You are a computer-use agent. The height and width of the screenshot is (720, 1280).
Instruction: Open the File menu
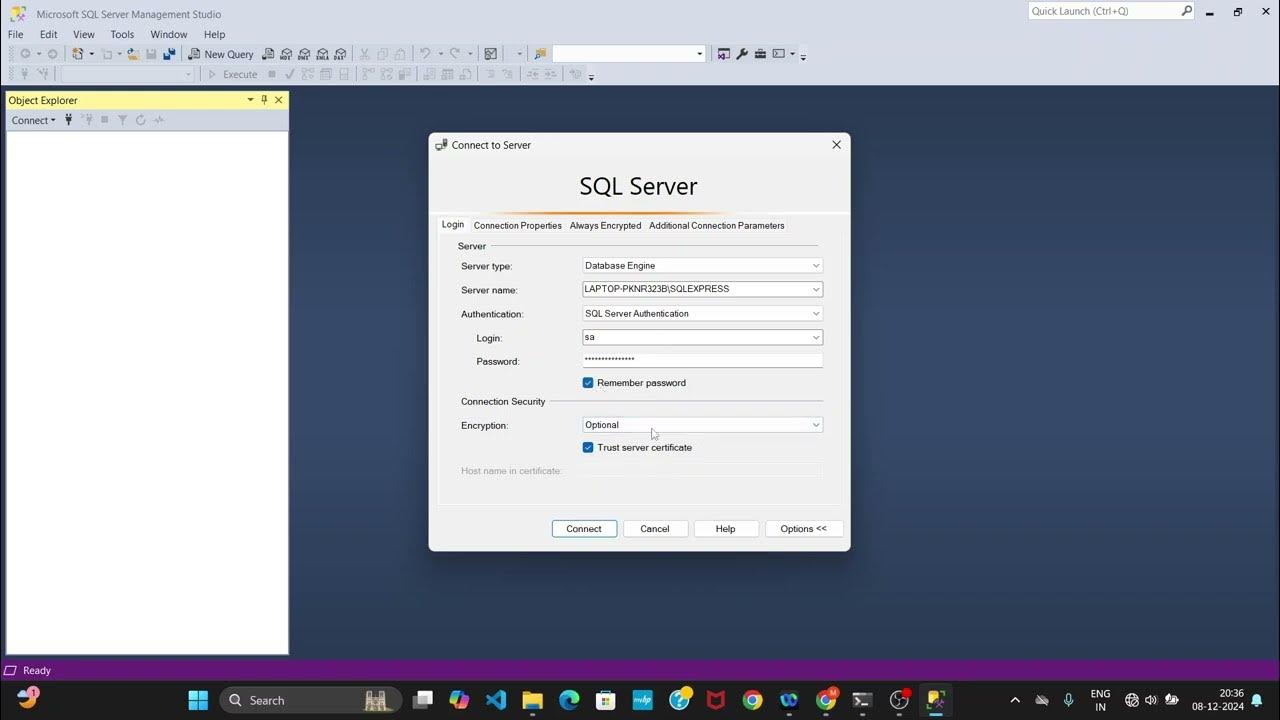16,34
